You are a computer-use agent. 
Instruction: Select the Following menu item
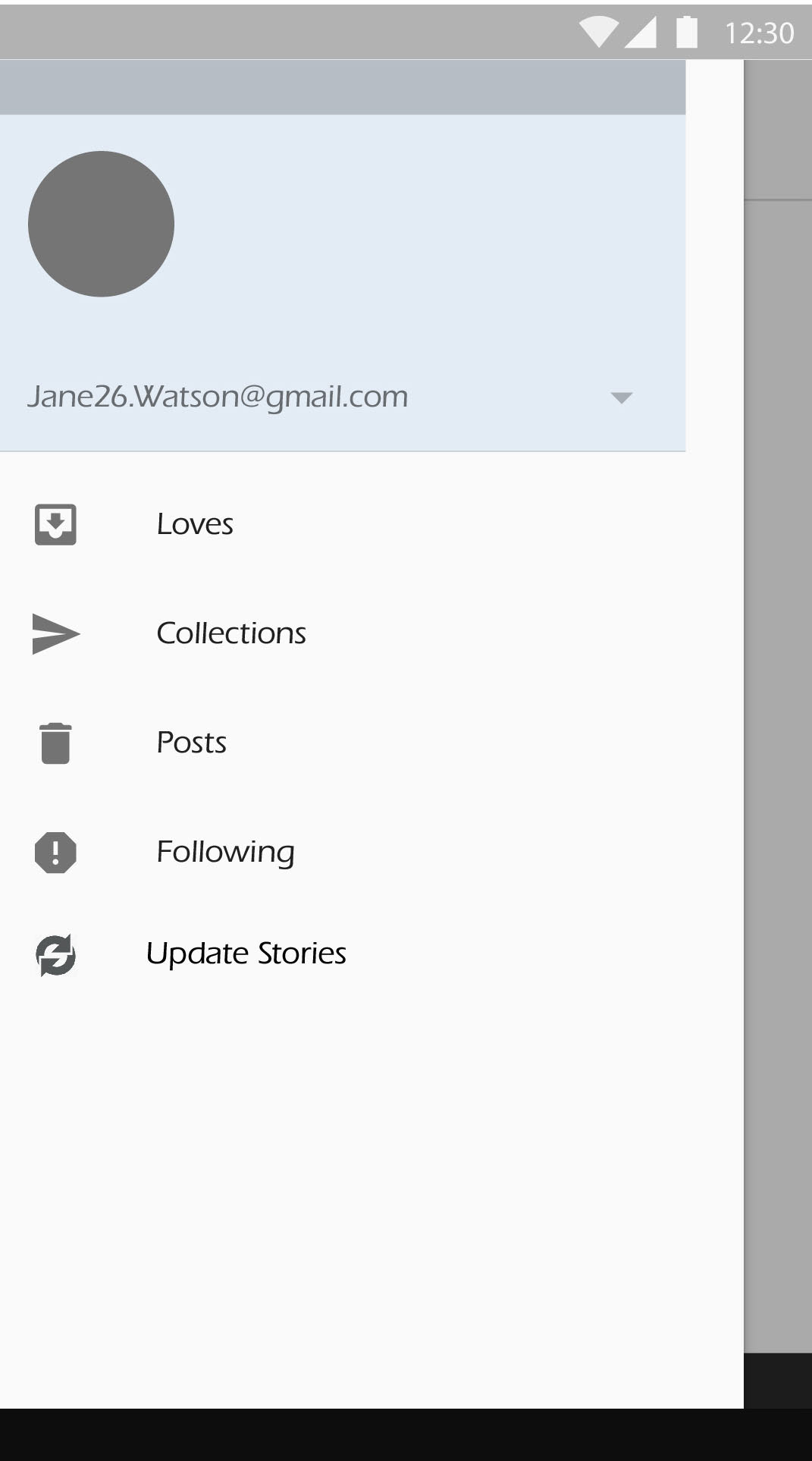click(225, 852)
